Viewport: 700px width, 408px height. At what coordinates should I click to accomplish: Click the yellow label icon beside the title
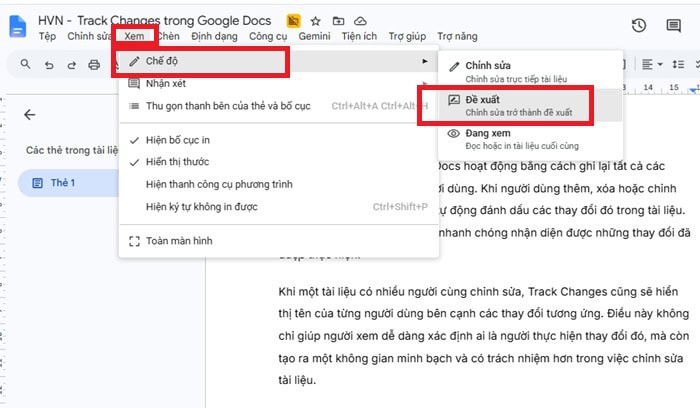coord(293,21)
